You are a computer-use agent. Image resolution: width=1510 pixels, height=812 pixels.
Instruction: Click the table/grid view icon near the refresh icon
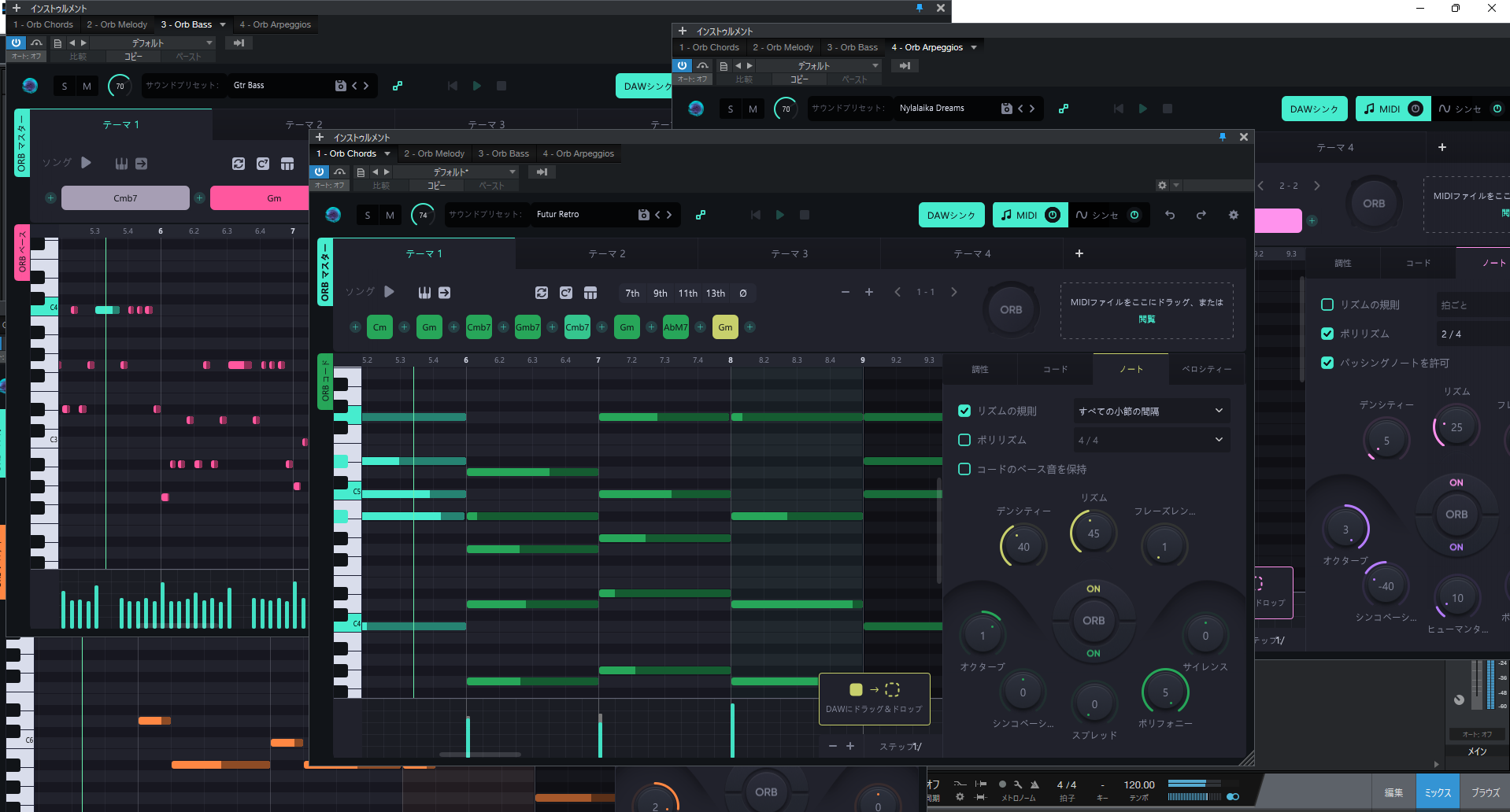(590, 292)
